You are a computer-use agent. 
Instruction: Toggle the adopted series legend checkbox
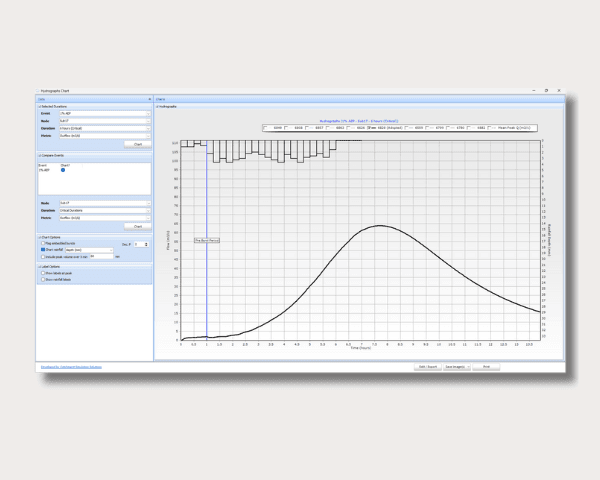[x=369, y=128]
